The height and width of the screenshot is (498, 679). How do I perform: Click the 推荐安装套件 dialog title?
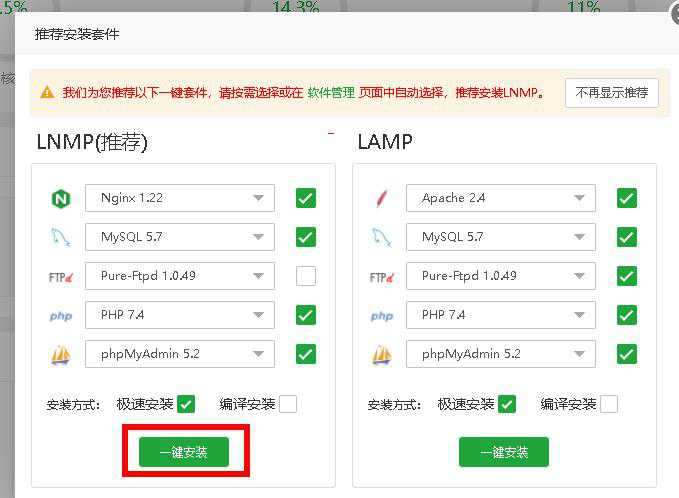pyautogui.click(x=77, y=34)
